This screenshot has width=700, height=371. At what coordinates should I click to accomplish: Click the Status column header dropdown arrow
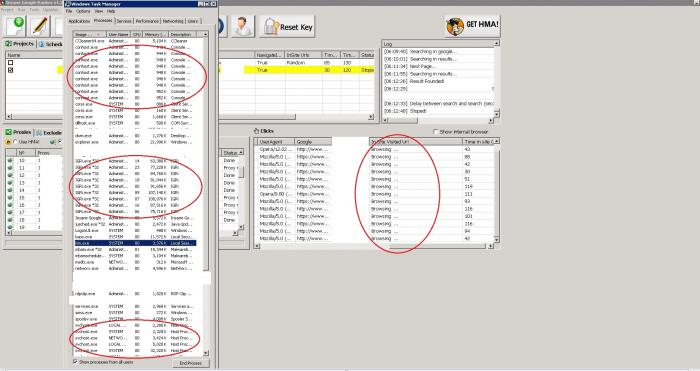[241, 153]
